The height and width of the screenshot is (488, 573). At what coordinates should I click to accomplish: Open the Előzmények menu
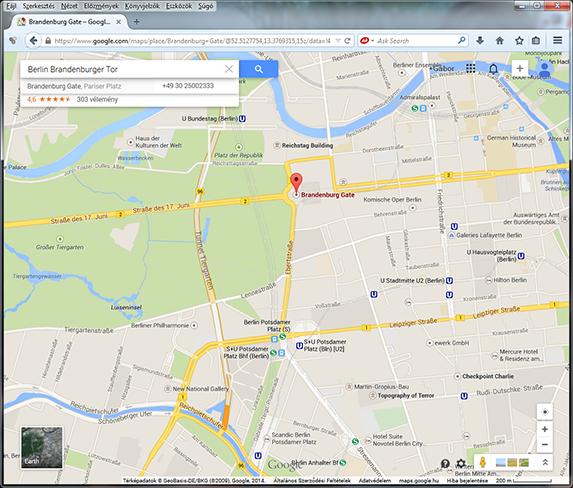point(101,6)
